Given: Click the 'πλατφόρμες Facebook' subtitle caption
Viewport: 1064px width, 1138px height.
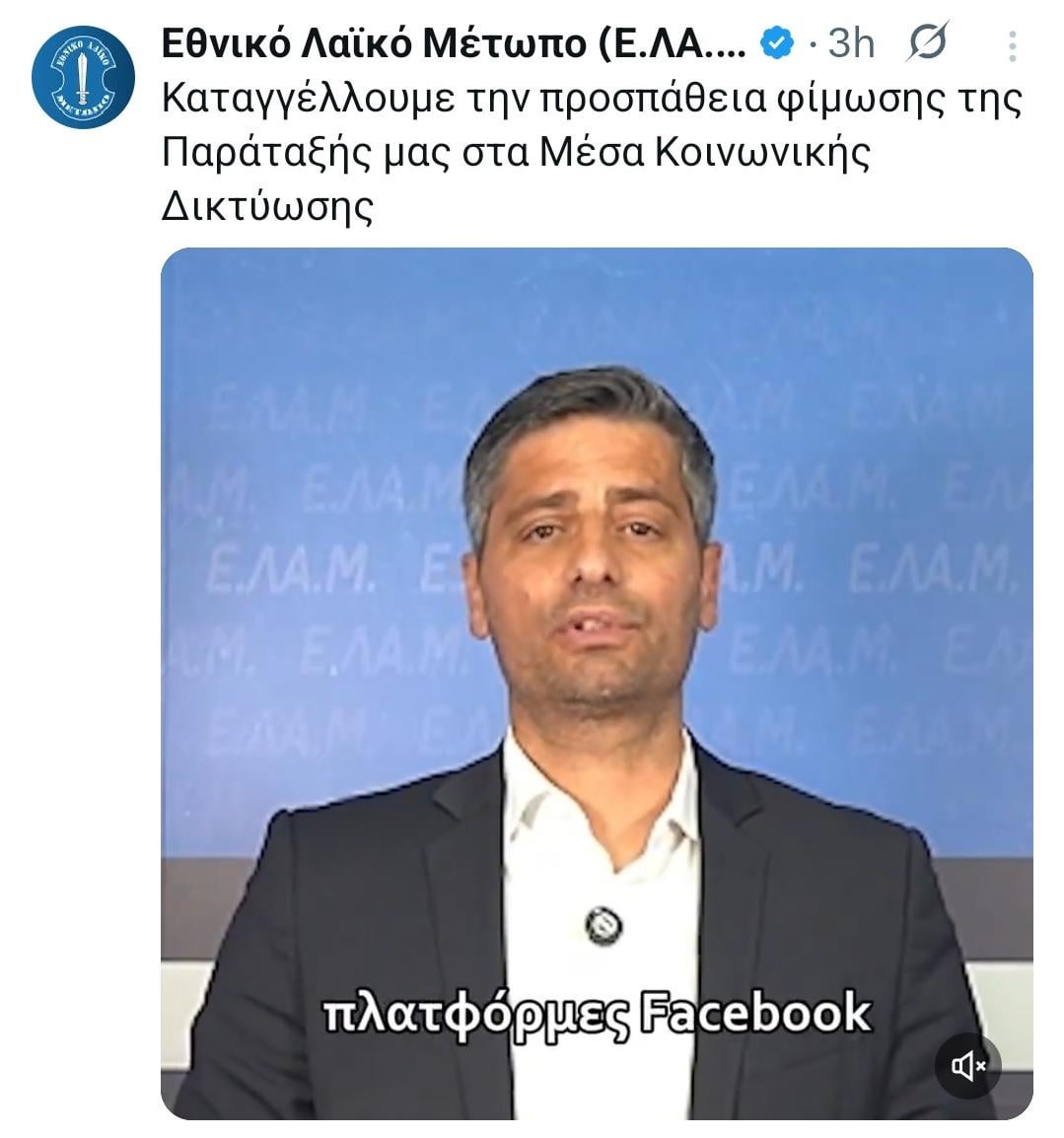Looking at the screenshot, I should point(596,1013).
